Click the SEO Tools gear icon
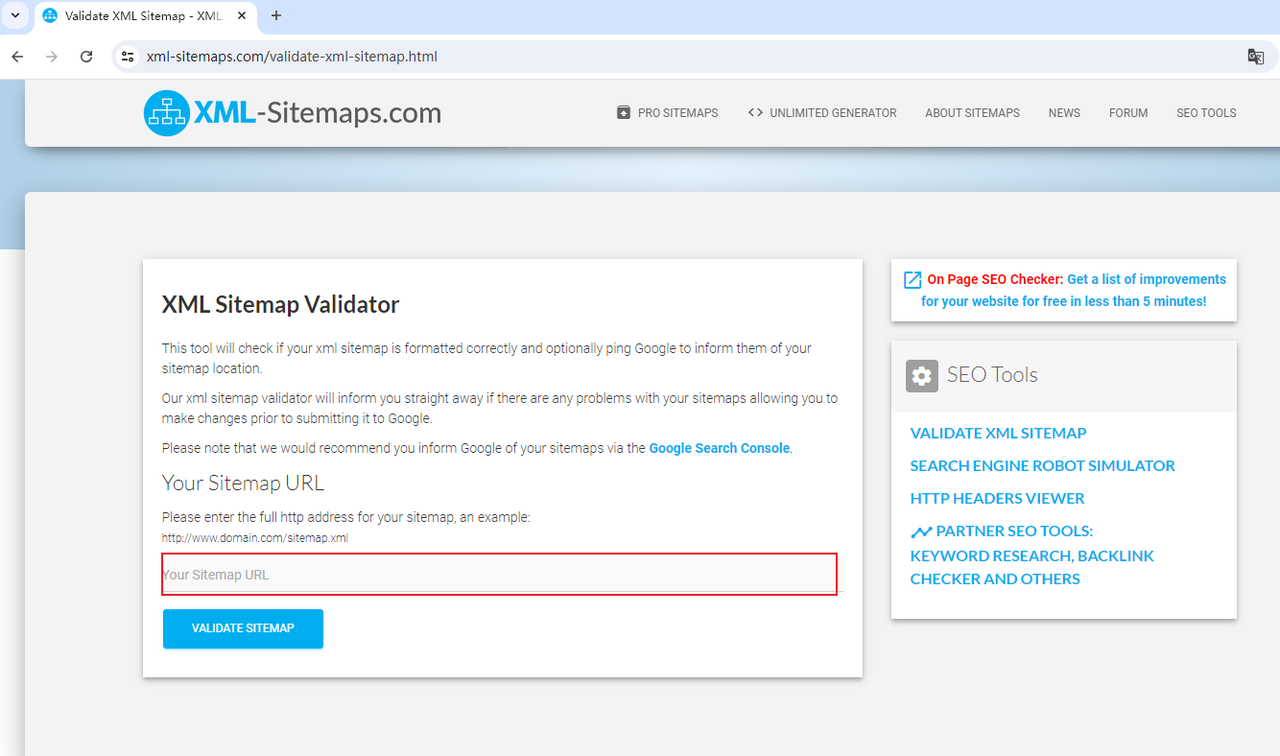The image size is (1280, 756). click(921, 376)
